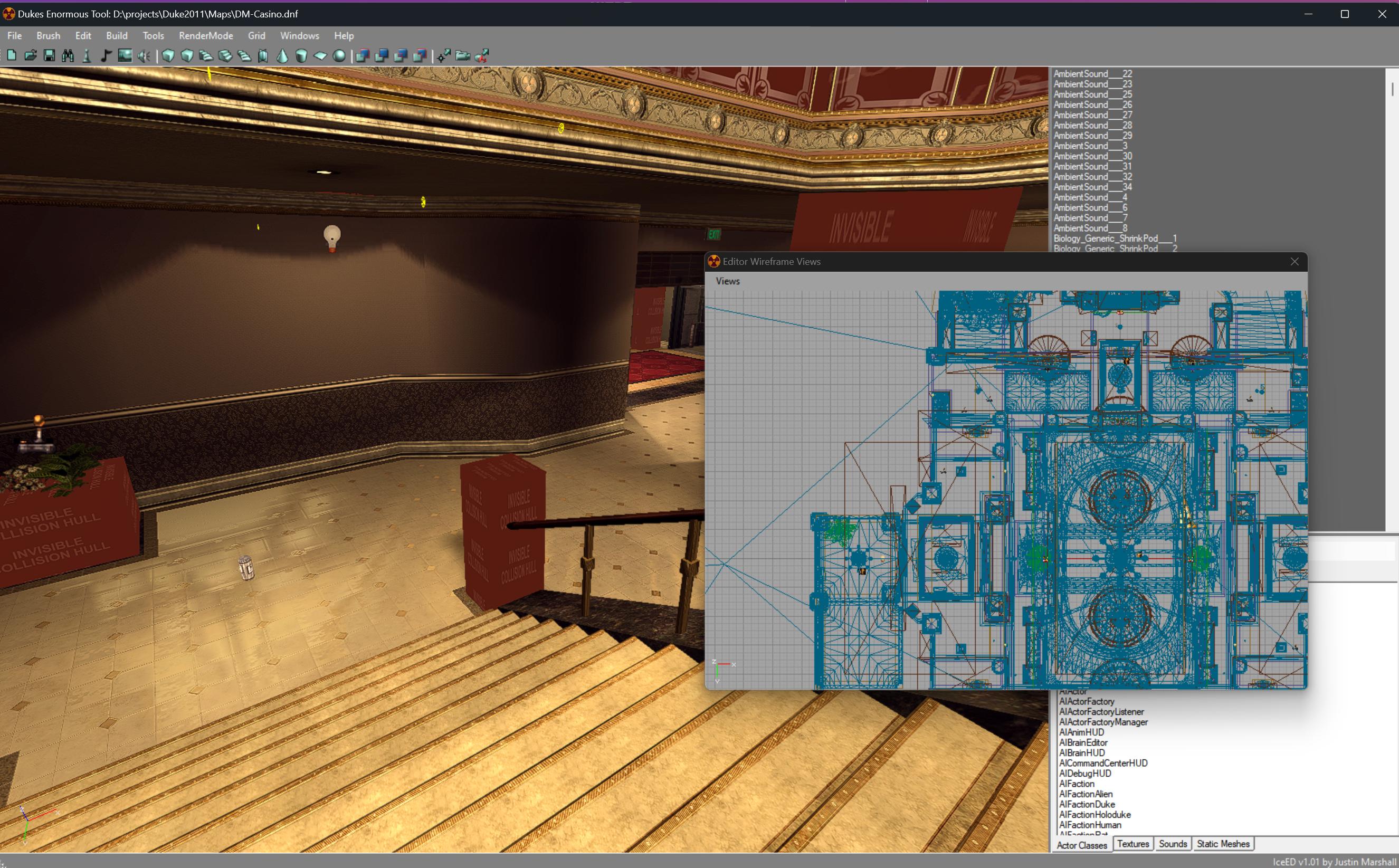Click the camera folder toolbar icon
This screenshot has height=868, width=1399.
tap(463, 56)
